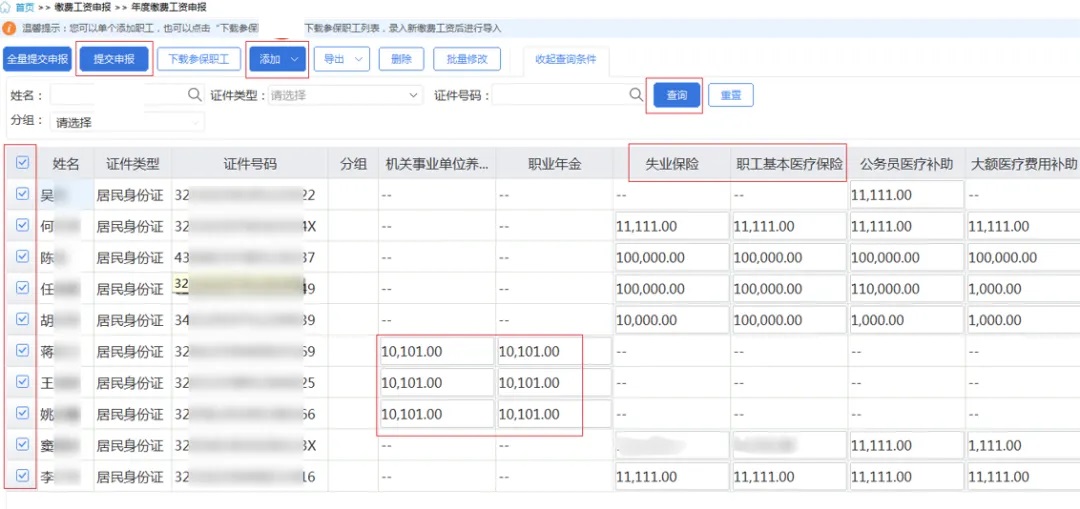The width and height of the screenshot is (1080, 509).
Task: Click the 批量修改 button
Action: coord(467,60)
